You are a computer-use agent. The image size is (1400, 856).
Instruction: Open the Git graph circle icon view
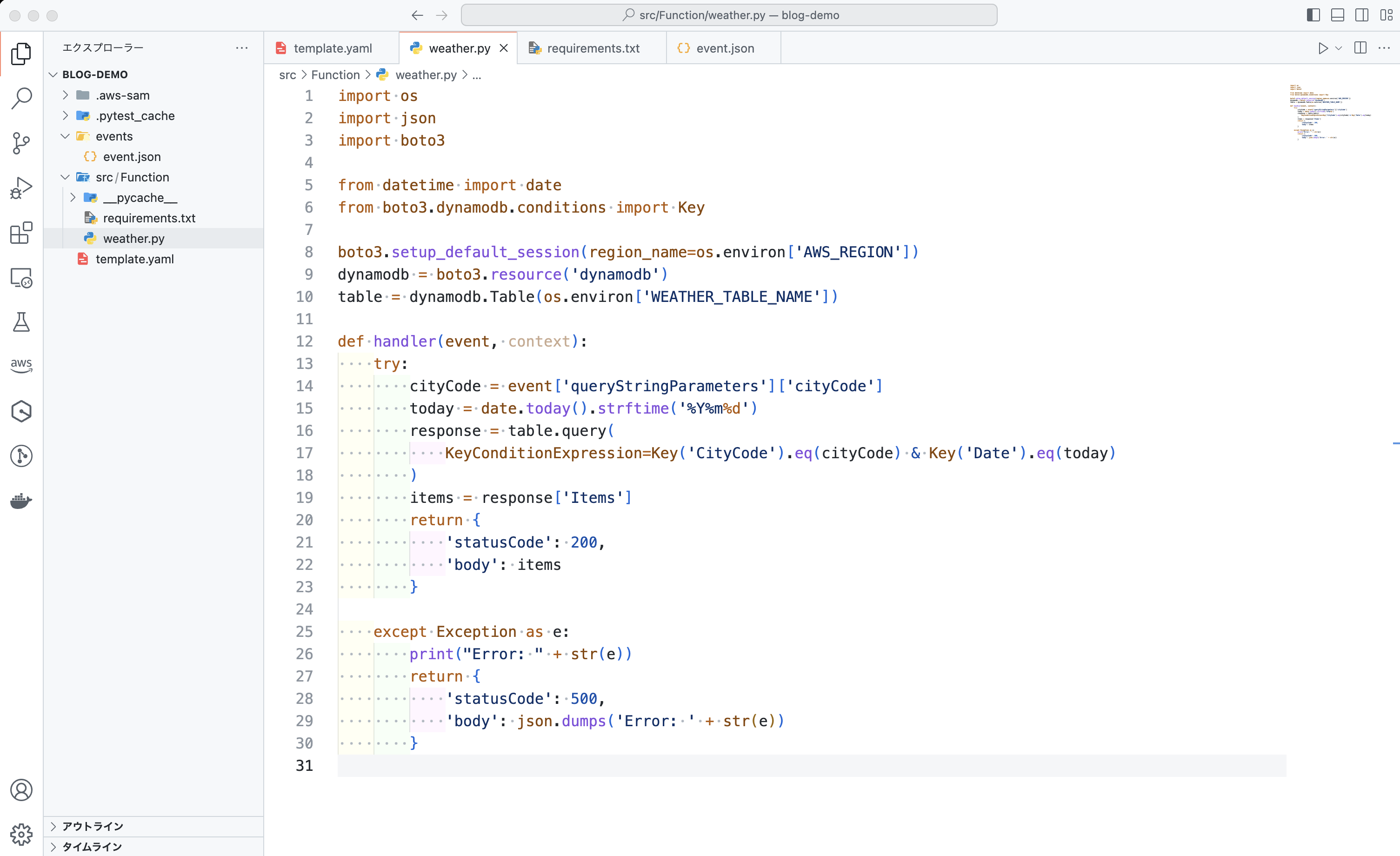pos(21,456)
